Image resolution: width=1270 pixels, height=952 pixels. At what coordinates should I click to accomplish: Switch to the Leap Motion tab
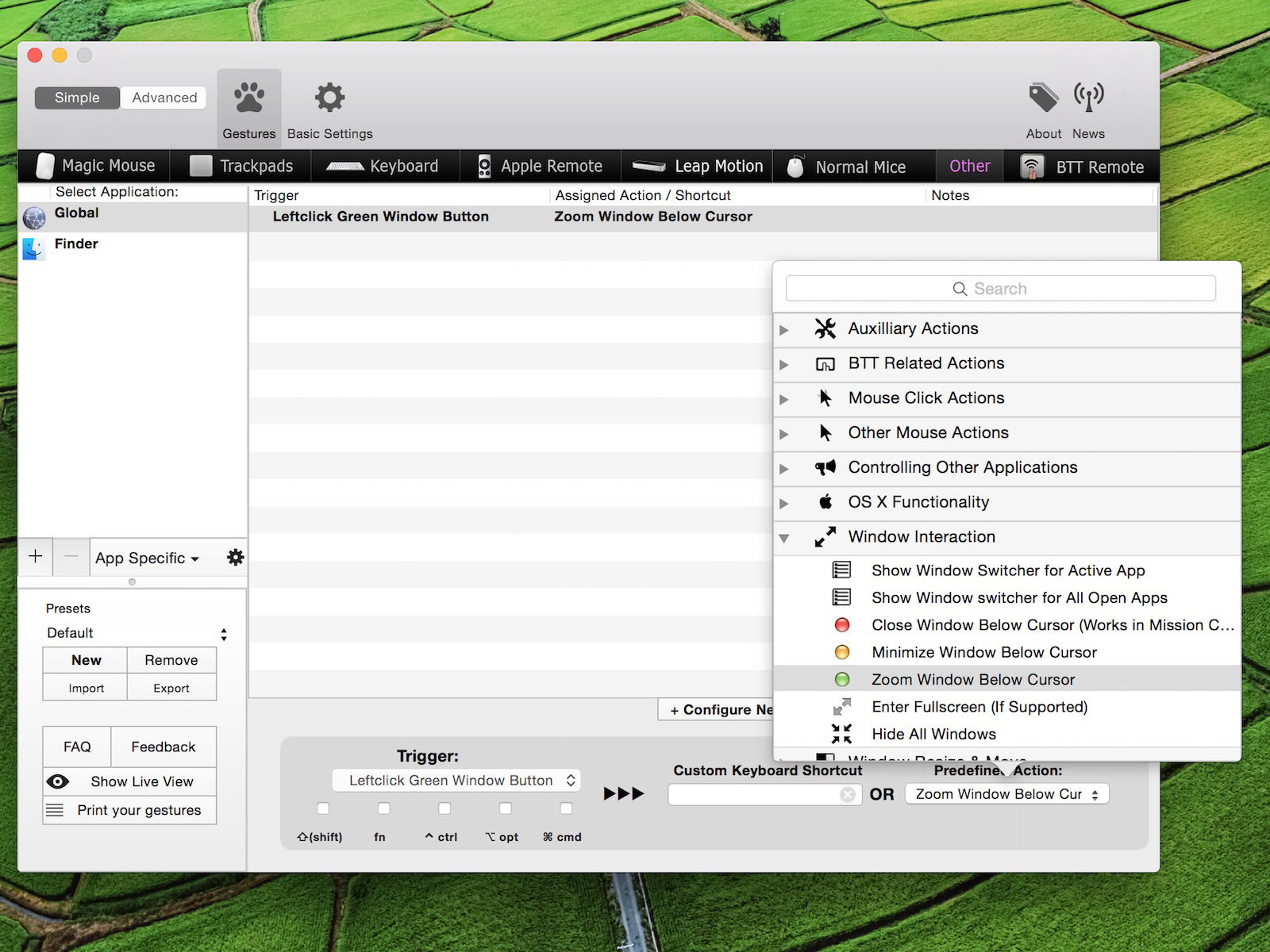click(698, 166)
